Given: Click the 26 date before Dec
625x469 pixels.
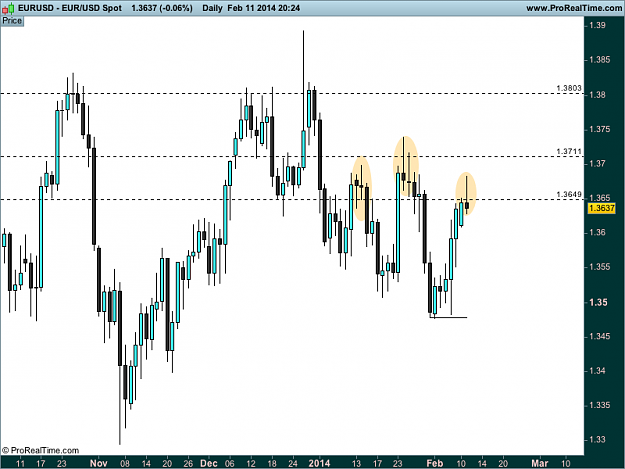Looking at the screenshot, I should (x=188, y=463).
